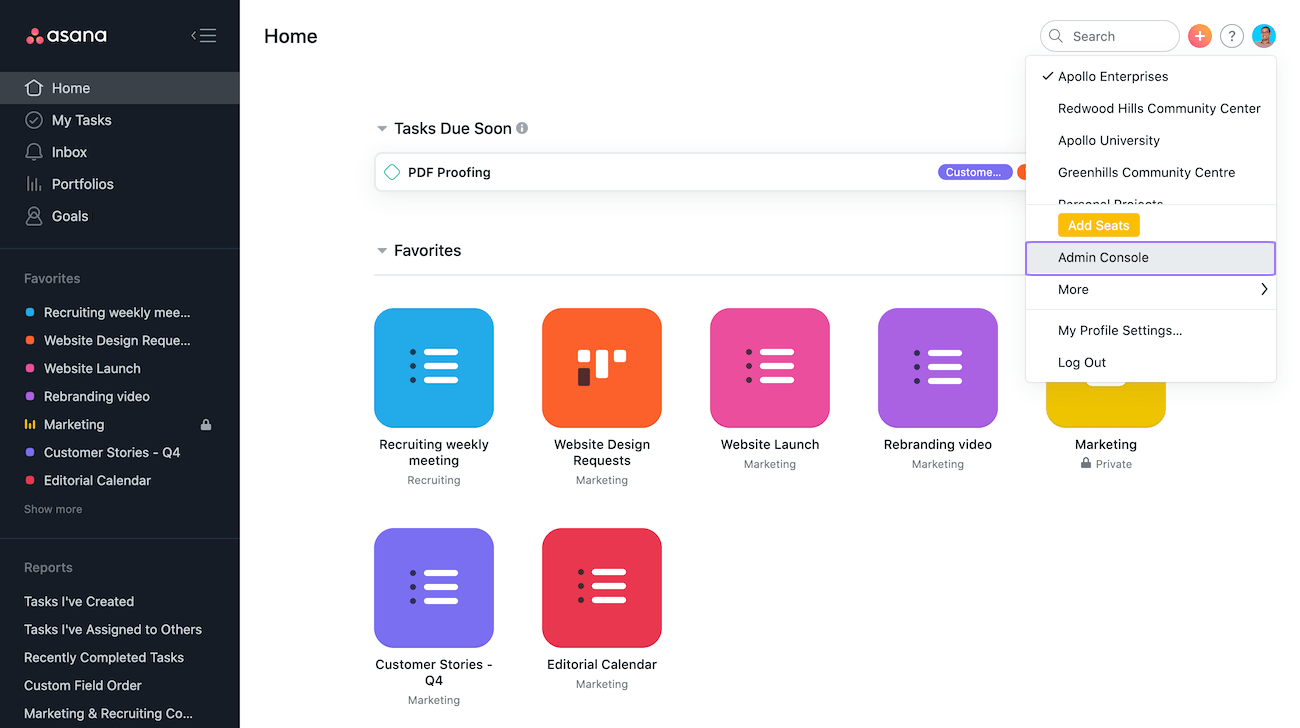1300x728 pixels.
Task: Click the Reports sidebar heading
Action: [x=48, y=567]
